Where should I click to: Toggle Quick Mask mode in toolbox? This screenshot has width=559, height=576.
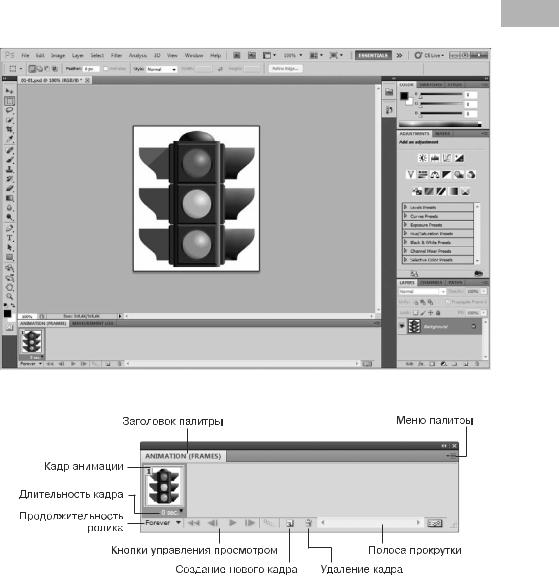[x=9, y=327]
